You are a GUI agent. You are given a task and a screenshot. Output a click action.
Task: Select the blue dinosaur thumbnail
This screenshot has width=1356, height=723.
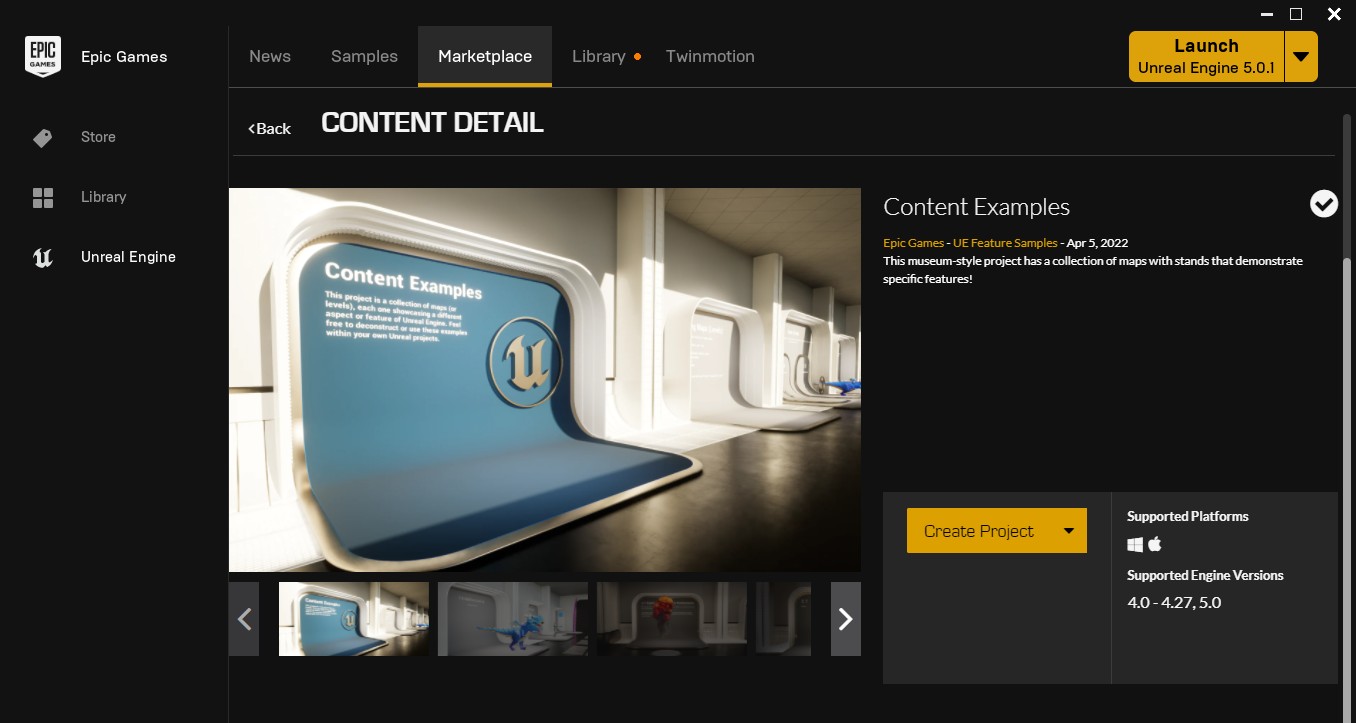[513, 619]
